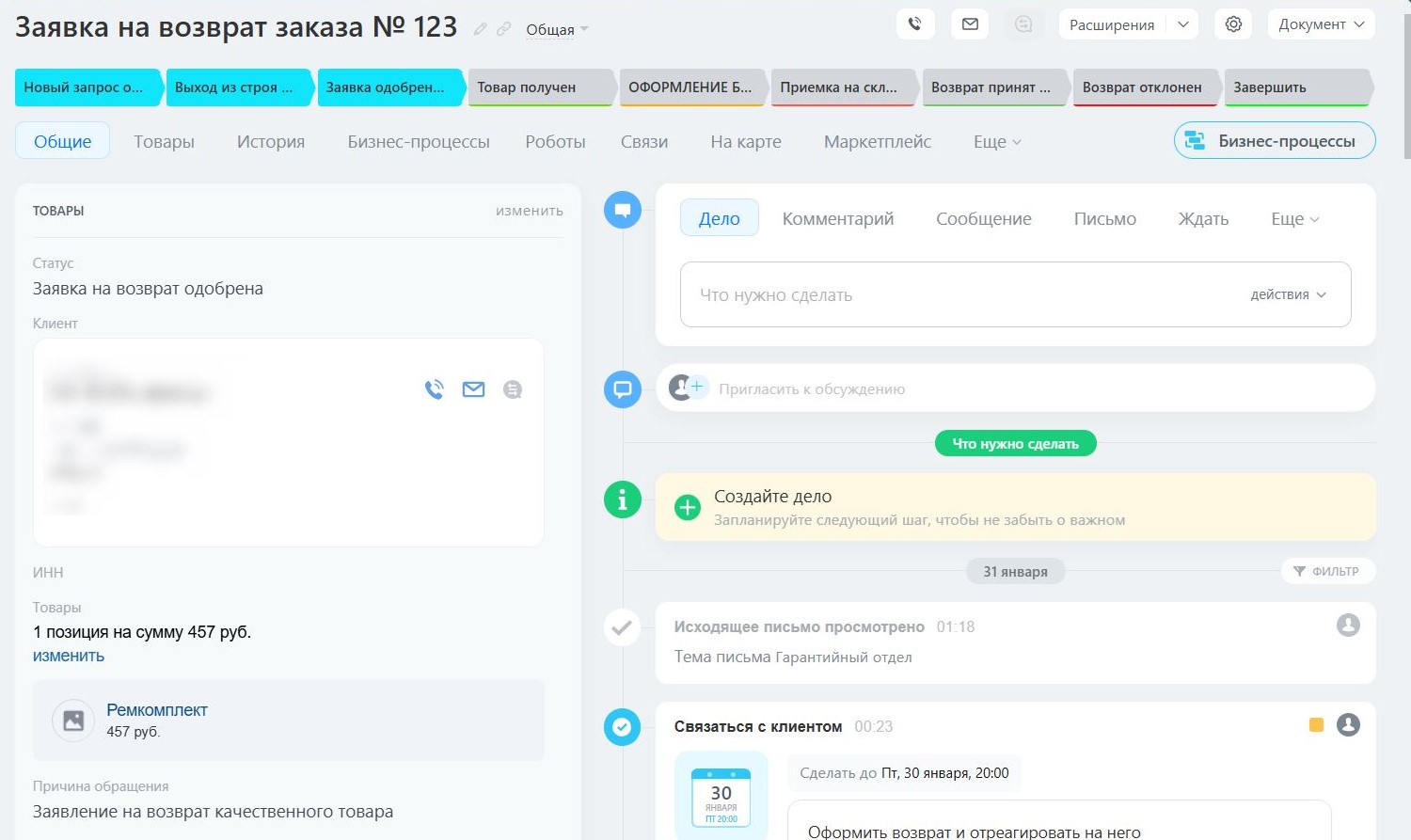Viewport: 1411px width, 840px height.
Task: Click the envelope email icon in top toolbar
Action: [970, 24]
